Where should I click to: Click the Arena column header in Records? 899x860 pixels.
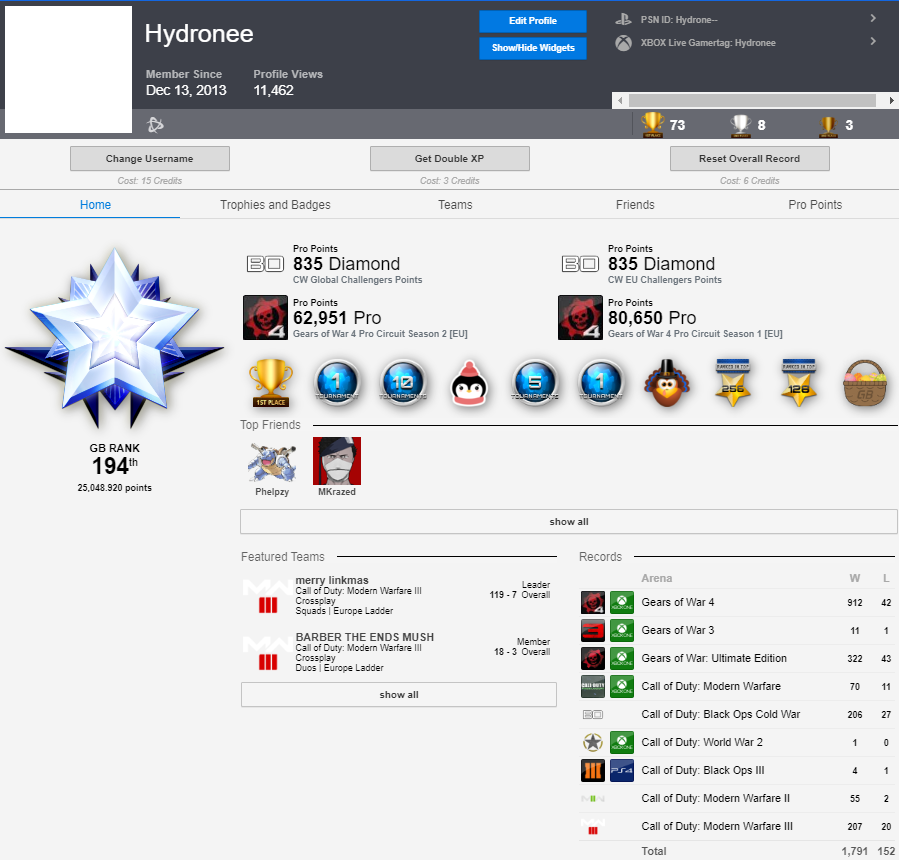656,578
